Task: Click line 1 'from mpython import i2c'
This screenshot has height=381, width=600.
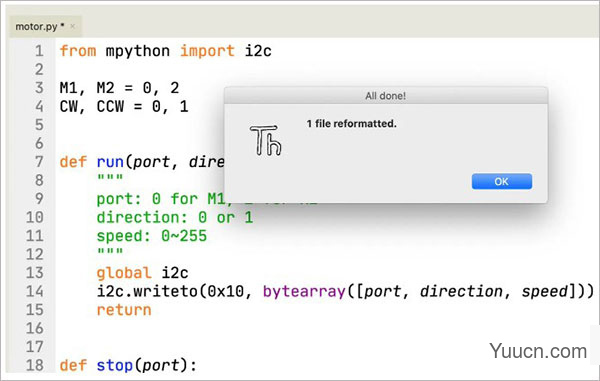Action: coord(165,51)
